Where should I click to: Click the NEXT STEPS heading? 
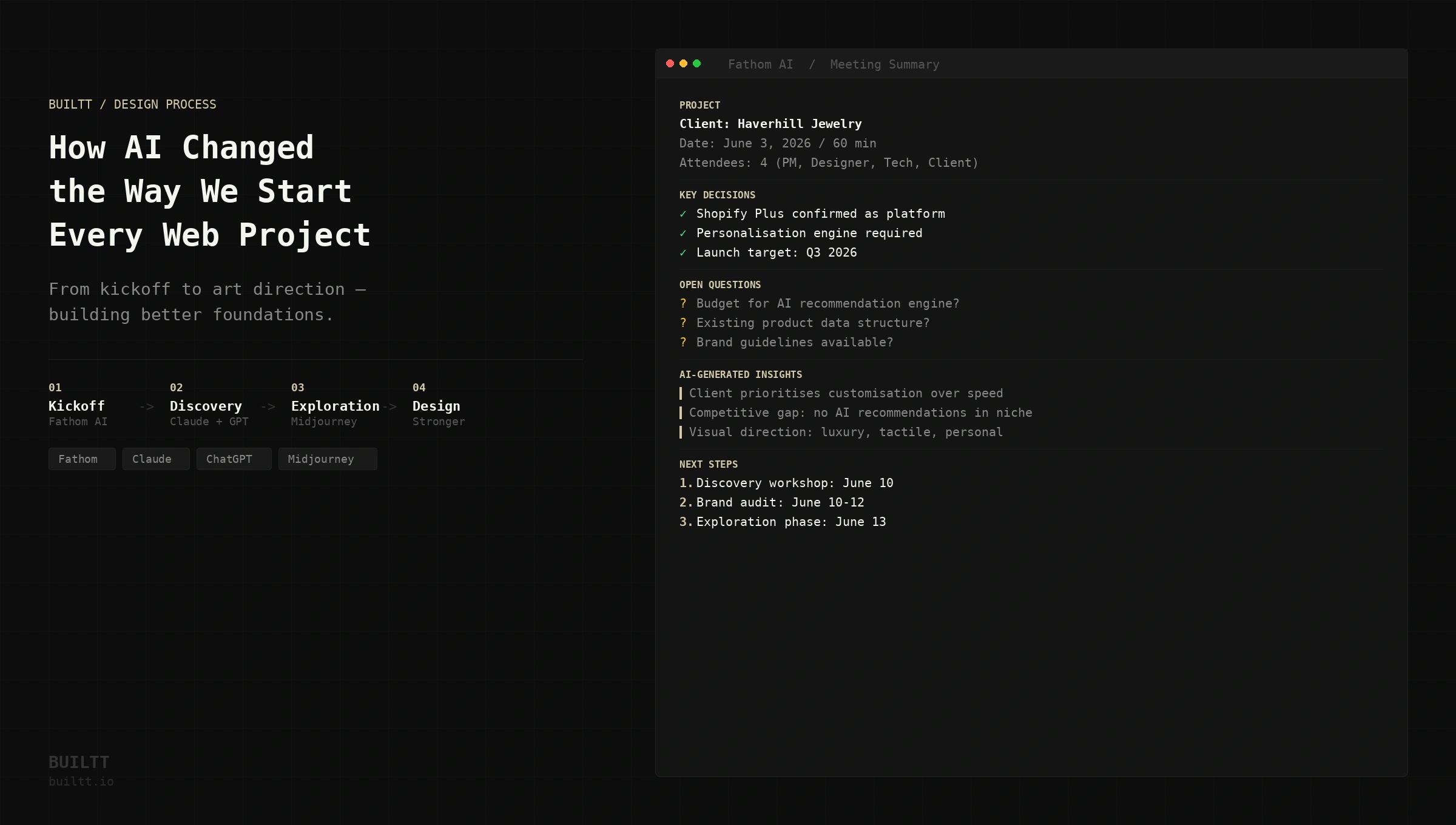(709, 464)
